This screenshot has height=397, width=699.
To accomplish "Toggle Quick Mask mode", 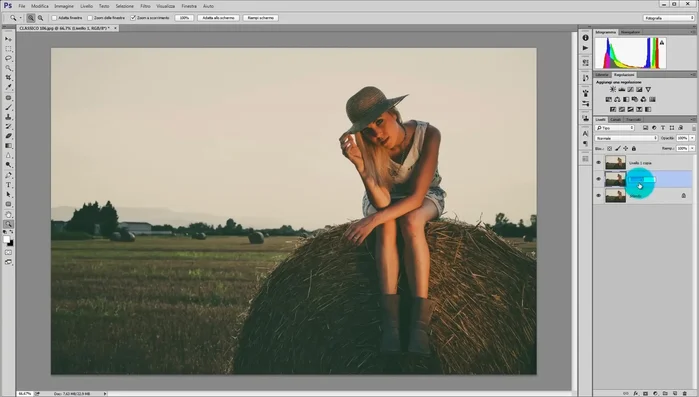I will coord(8,252).
